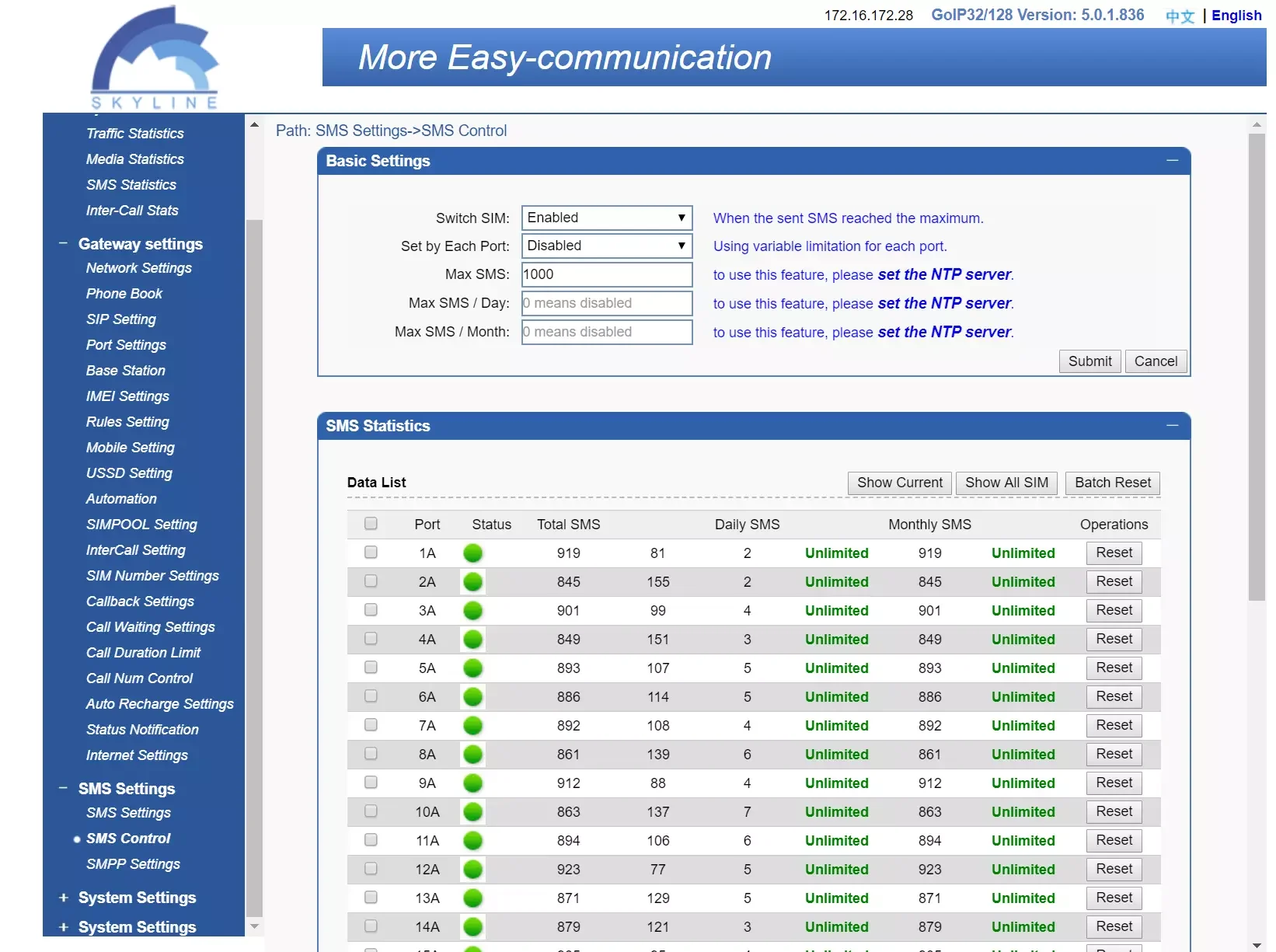
Task: Check the box for port 6A
Action: tap(371, 696)
